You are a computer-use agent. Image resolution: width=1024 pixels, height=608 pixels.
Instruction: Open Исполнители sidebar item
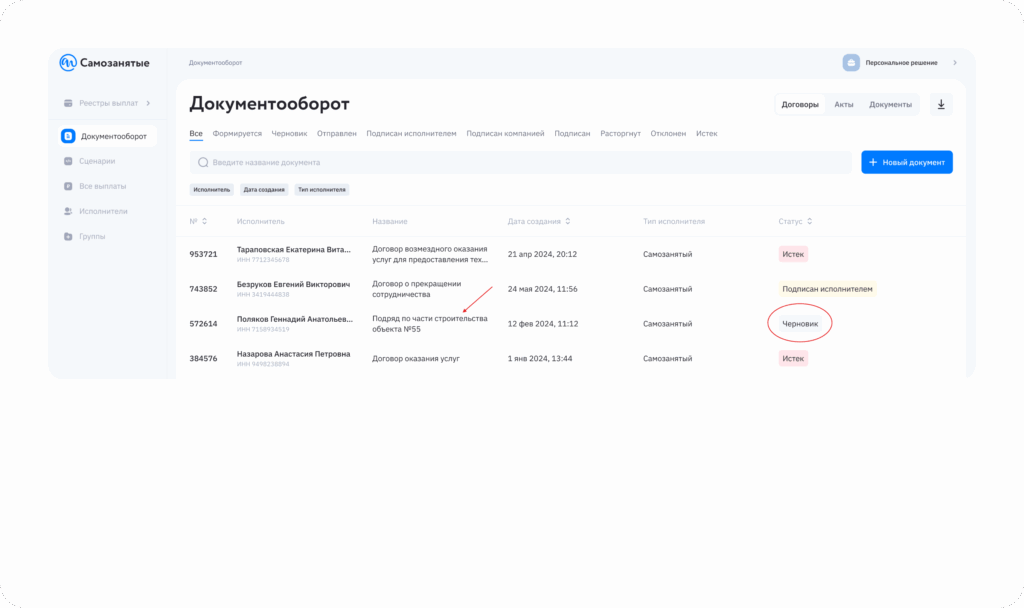coord(103,211)
